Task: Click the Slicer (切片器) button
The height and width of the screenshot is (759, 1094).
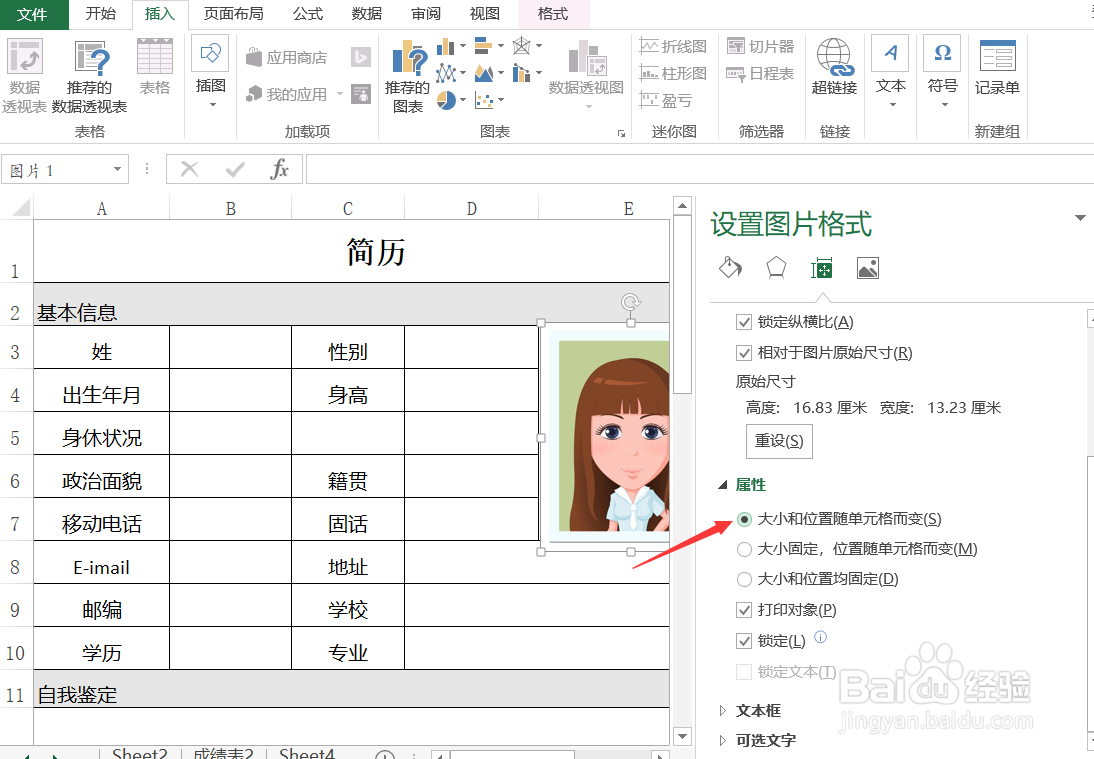Action: pos(760,46)
